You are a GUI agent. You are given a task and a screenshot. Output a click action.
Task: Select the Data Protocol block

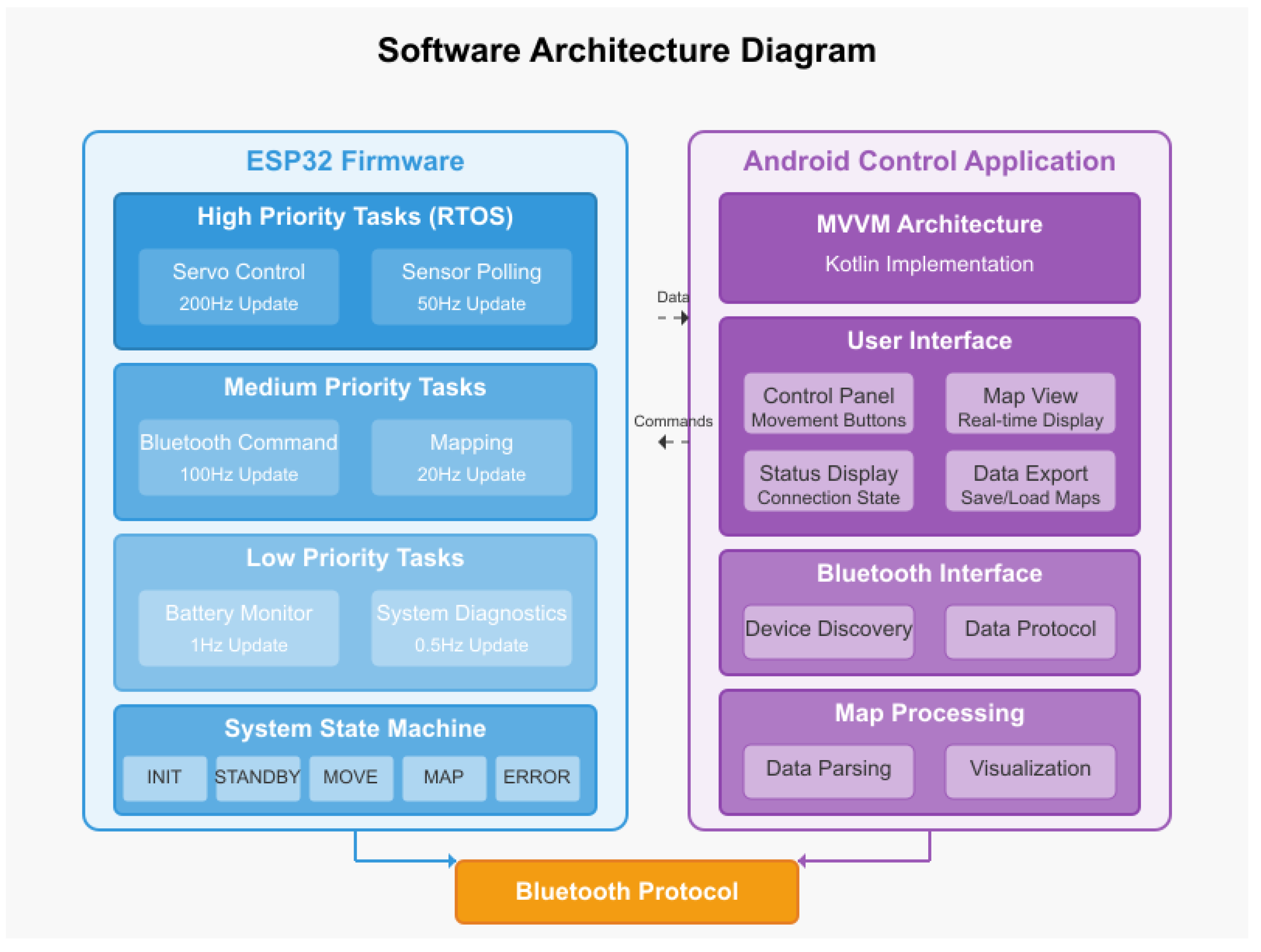[1030, 632]
